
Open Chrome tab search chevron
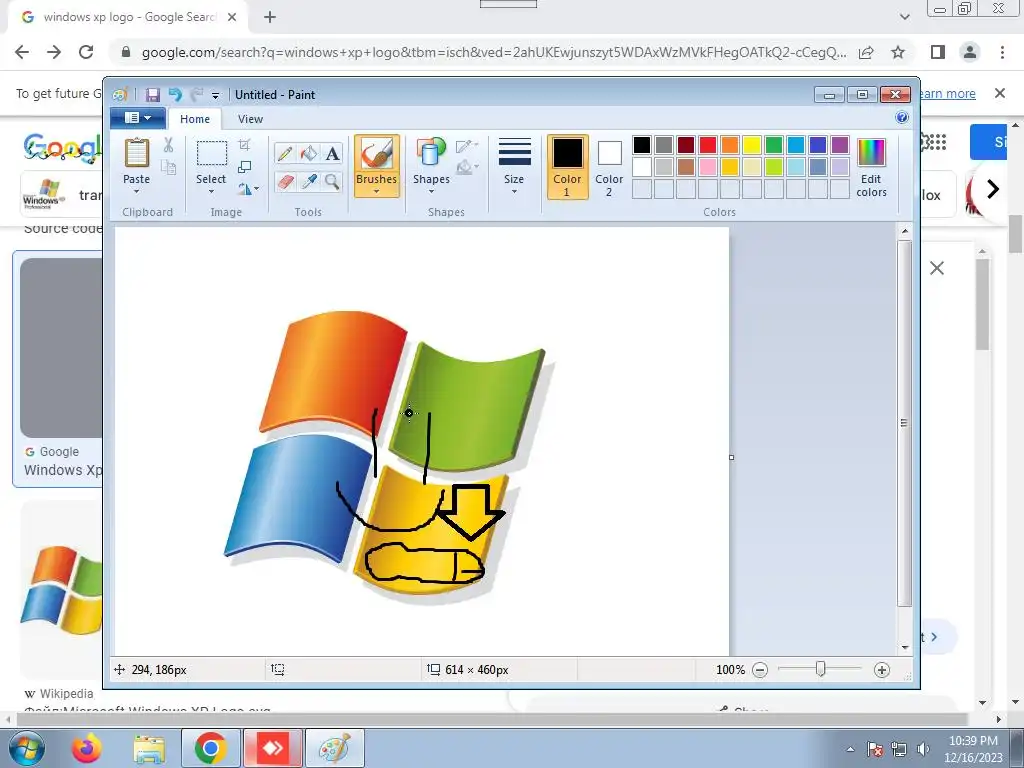(904, 17)
